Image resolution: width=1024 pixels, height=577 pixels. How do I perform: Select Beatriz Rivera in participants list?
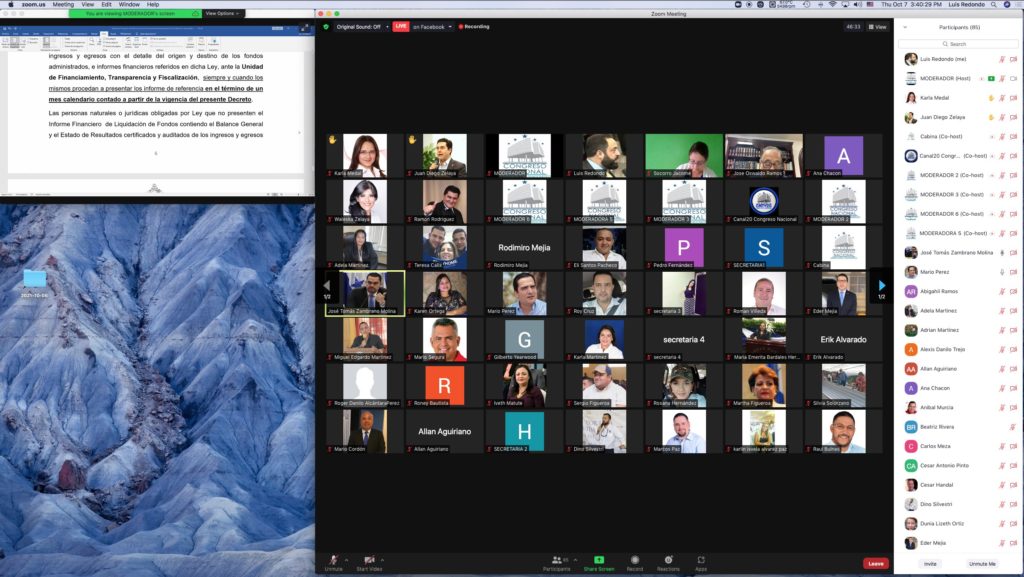click(x=957, y=427)
